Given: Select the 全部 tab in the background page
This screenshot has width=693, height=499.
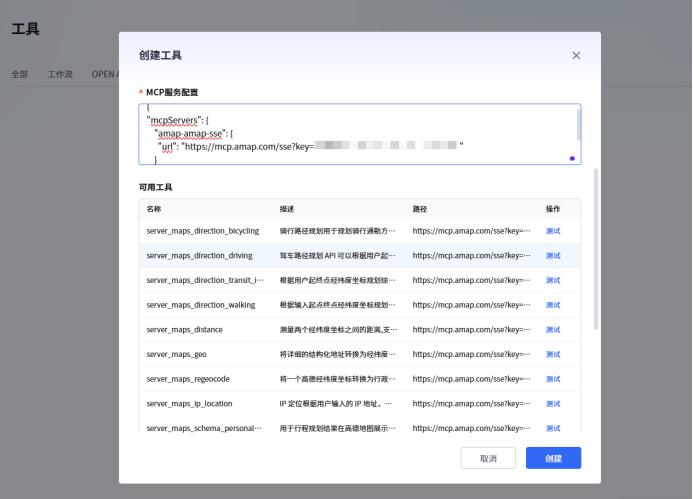Looking at the screenshot, I should tap(19, 74).
